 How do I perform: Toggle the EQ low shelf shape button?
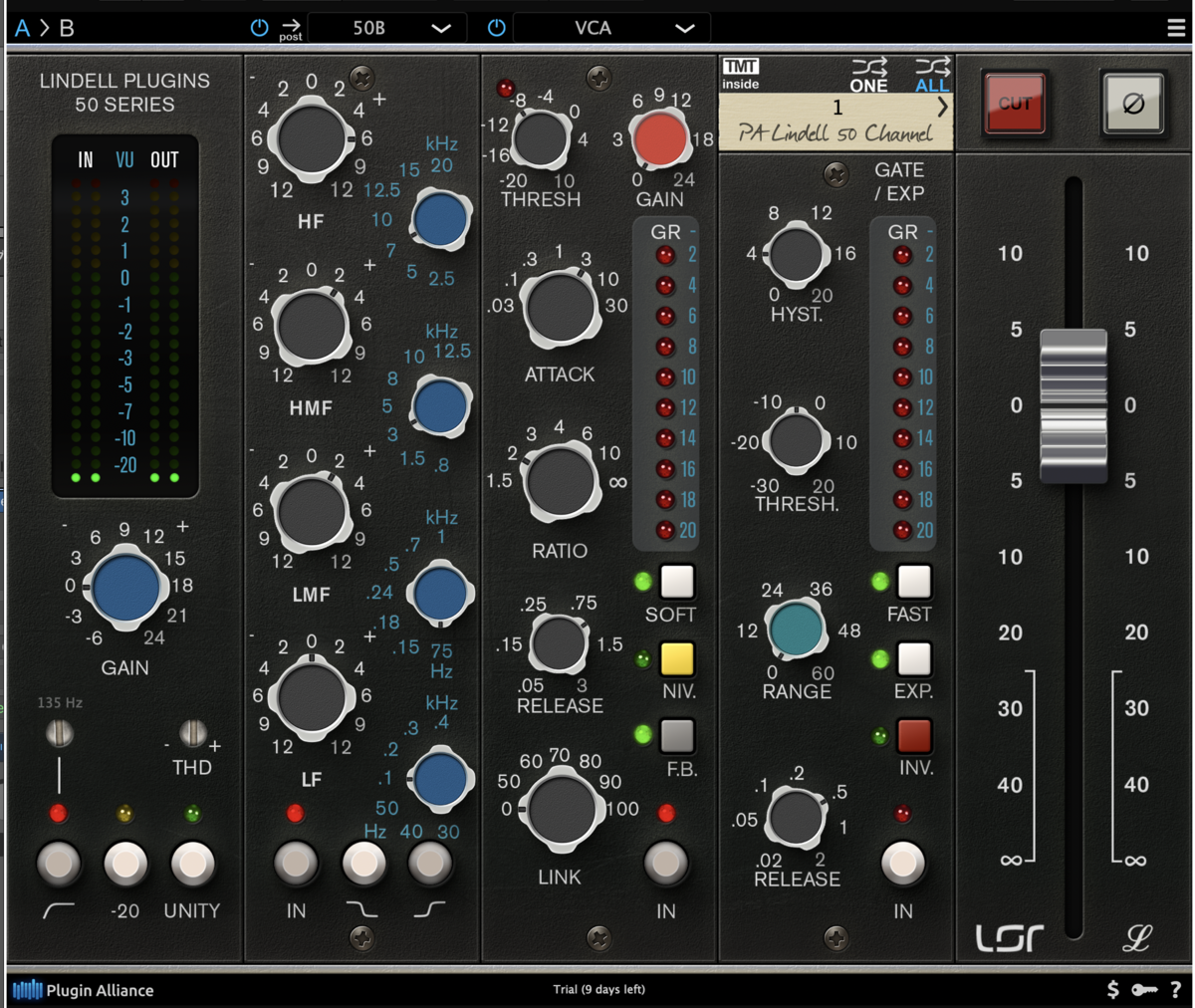[363, 864]
